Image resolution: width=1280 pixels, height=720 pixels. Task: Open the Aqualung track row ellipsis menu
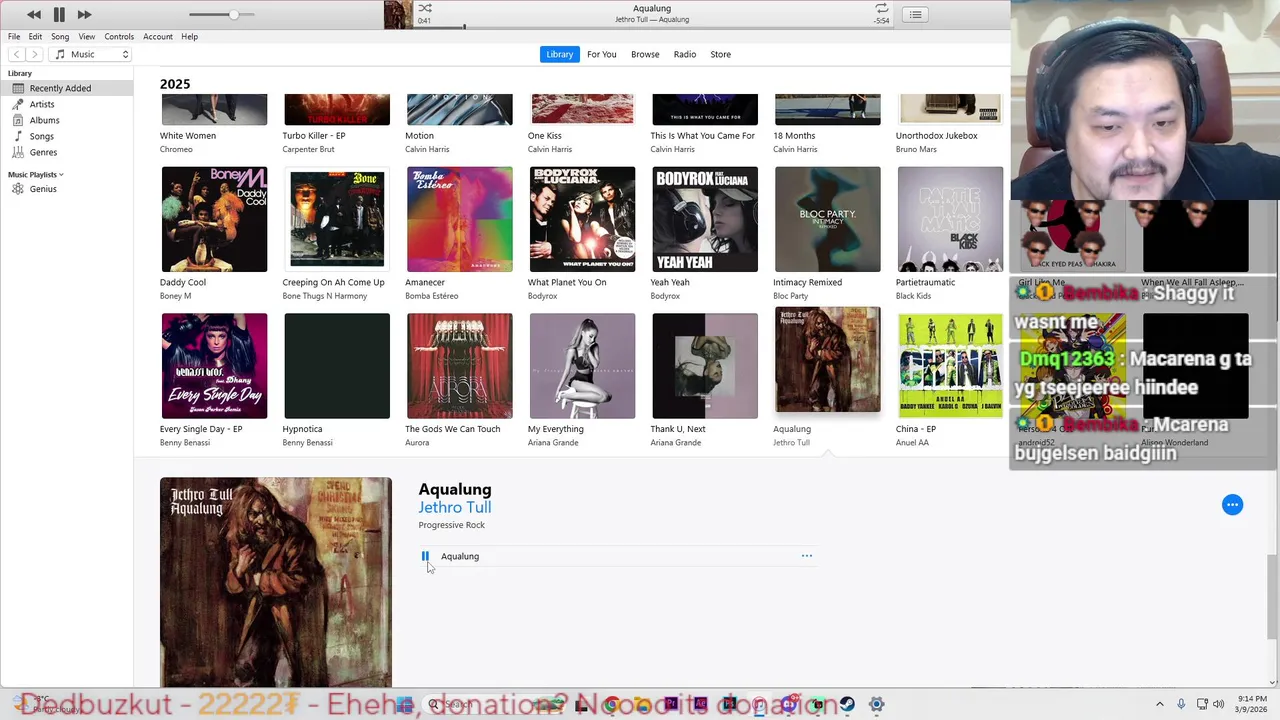tap(807, 556)
